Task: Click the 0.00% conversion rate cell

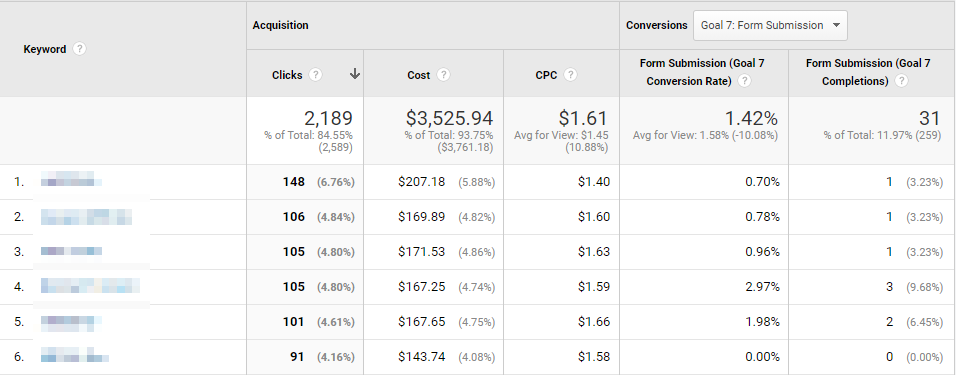Action: [x=704, y=357]
